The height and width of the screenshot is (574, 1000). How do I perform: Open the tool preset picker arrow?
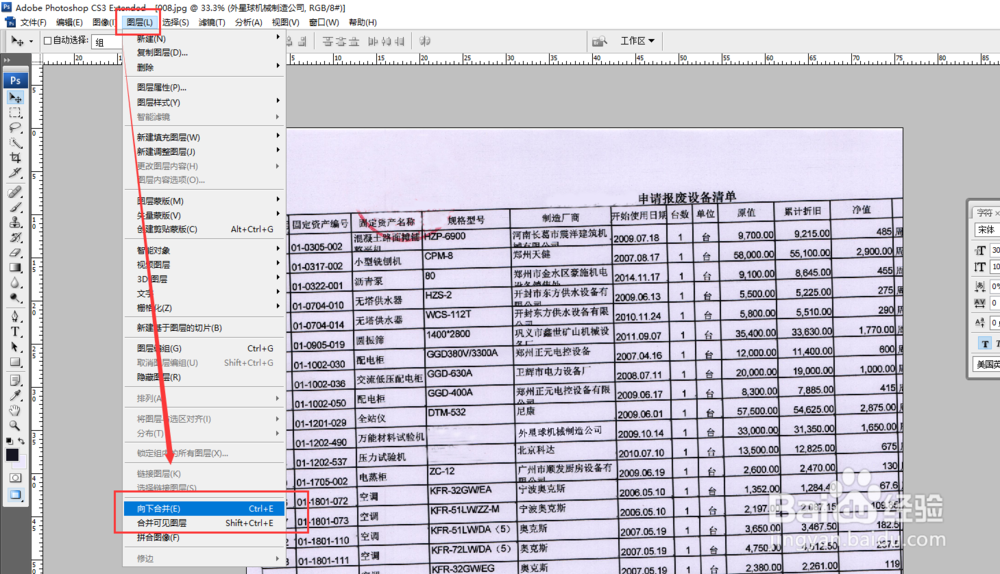coord(31,41)
